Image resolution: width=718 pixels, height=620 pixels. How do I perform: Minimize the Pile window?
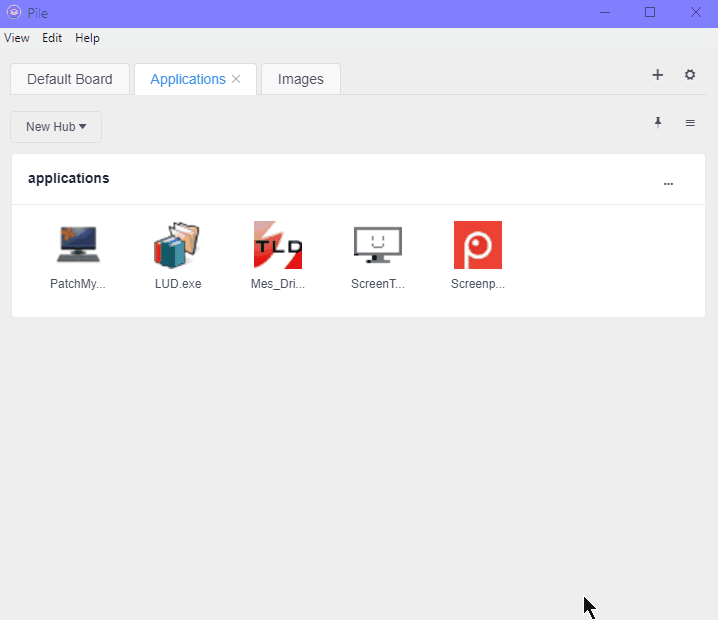605,12
